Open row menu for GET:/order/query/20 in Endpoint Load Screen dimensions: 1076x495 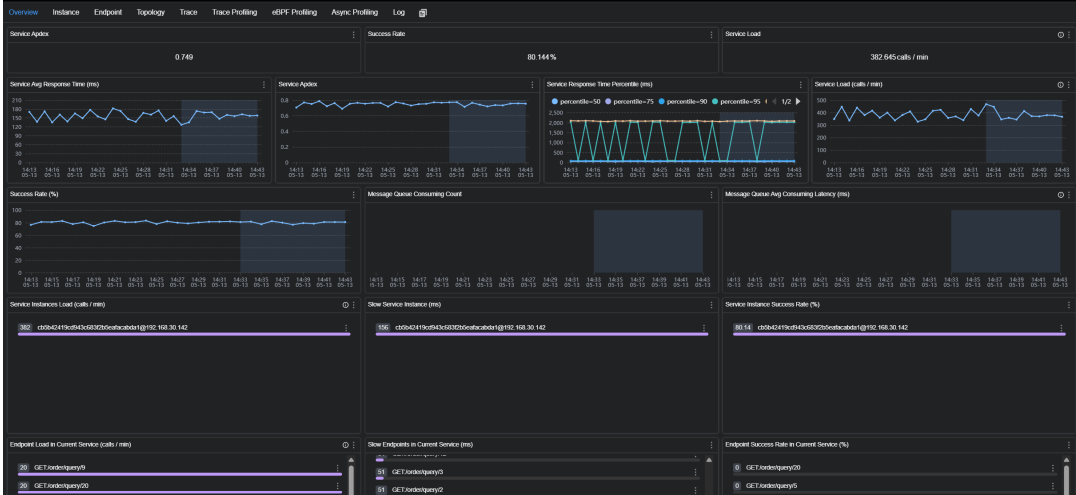click(x=337, y=485)
